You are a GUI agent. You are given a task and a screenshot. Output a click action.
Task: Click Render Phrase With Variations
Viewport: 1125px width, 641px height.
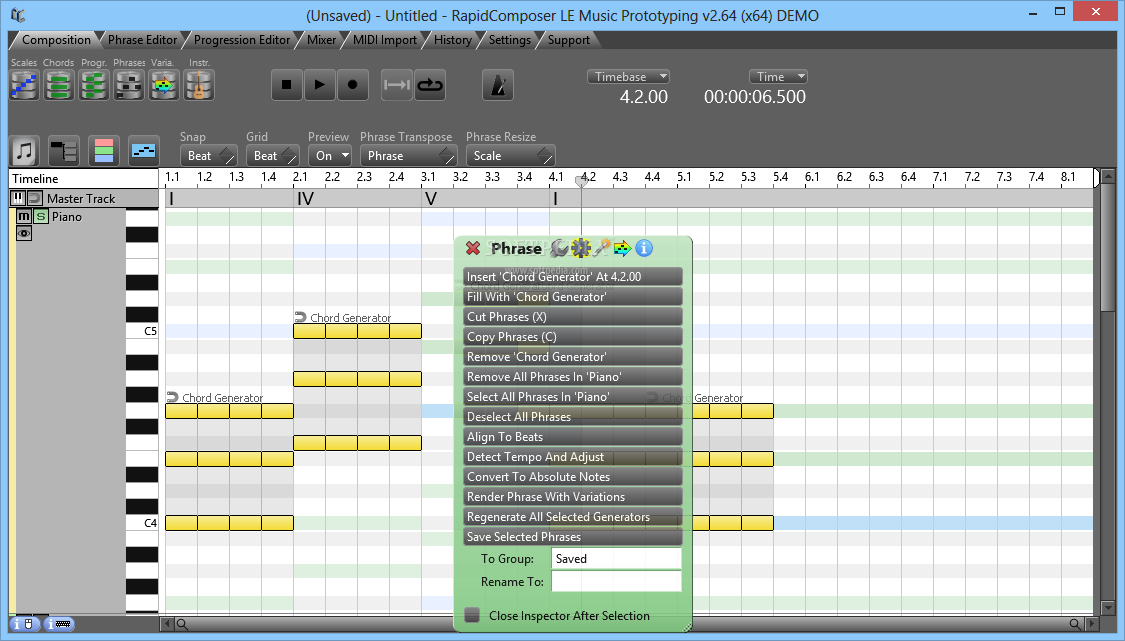573,497
